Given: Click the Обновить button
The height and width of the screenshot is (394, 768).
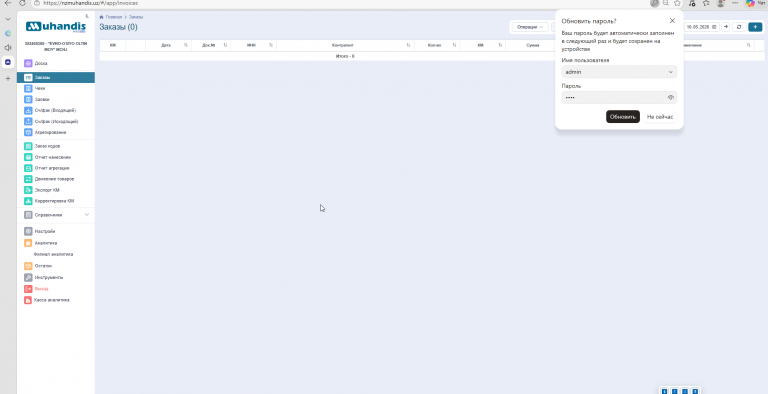Looking at the screenshot, I should (x=623, y=117).
